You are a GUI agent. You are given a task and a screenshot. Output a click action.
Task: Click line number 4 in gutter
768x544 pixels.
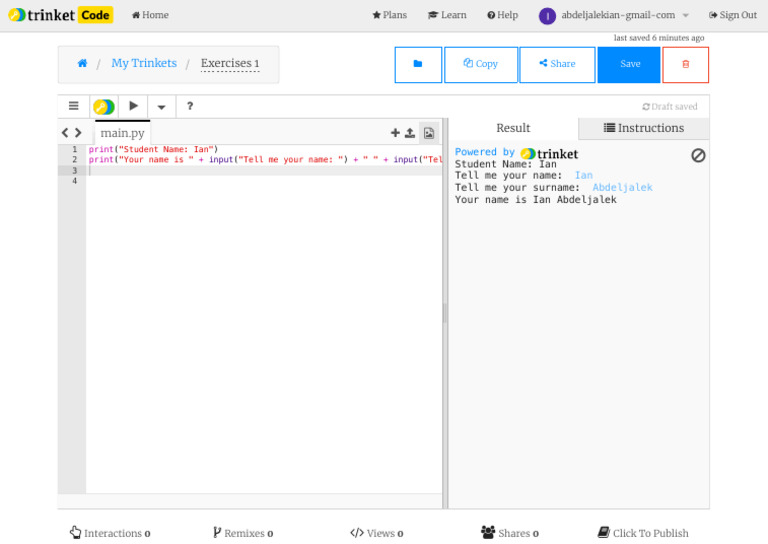74,181
